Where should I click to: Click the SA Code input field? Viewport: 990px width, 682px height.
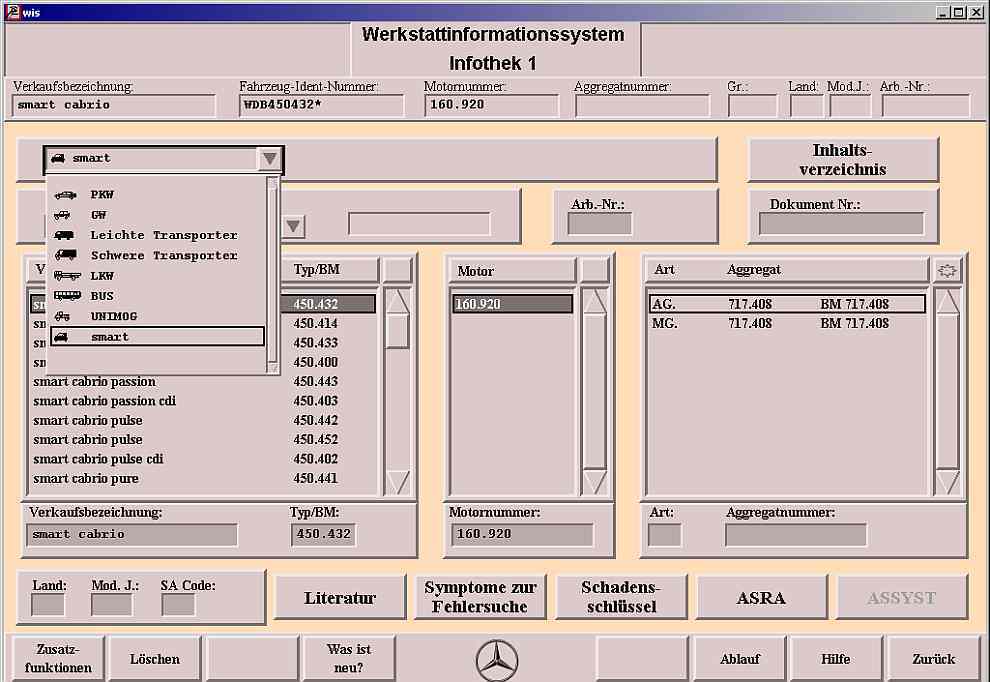point(178,605)
